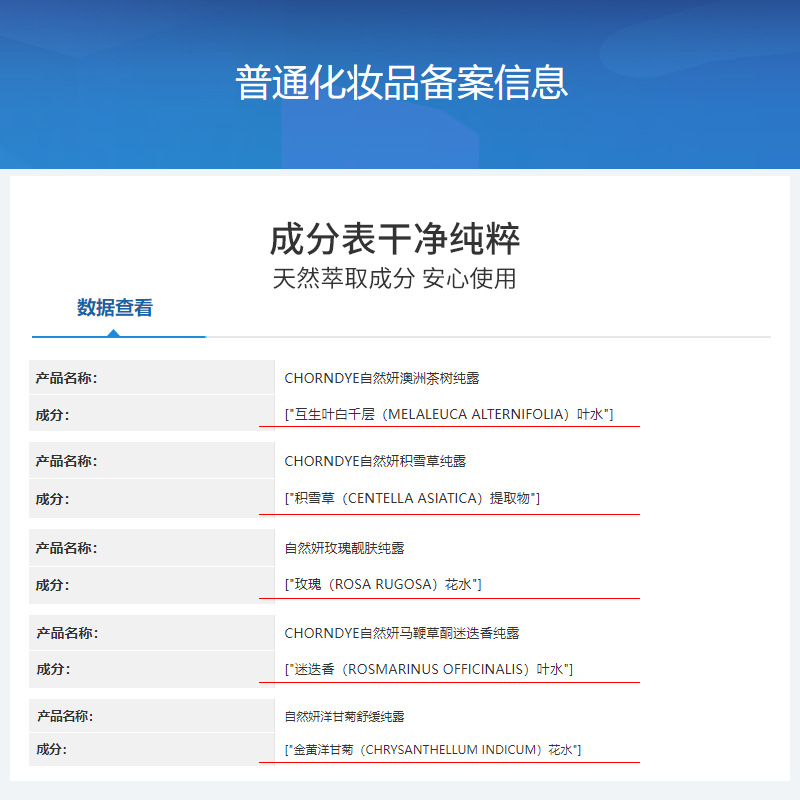
Task: Click product name 自然妍洋甘菊舒缓纯露
Action: click(344, 717)
